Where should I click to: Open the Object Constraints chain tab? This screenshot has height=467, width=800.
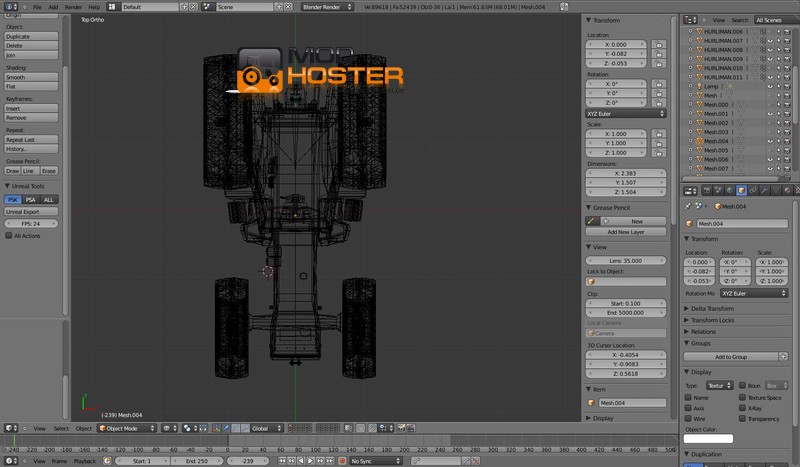click(x=753, y=190)
